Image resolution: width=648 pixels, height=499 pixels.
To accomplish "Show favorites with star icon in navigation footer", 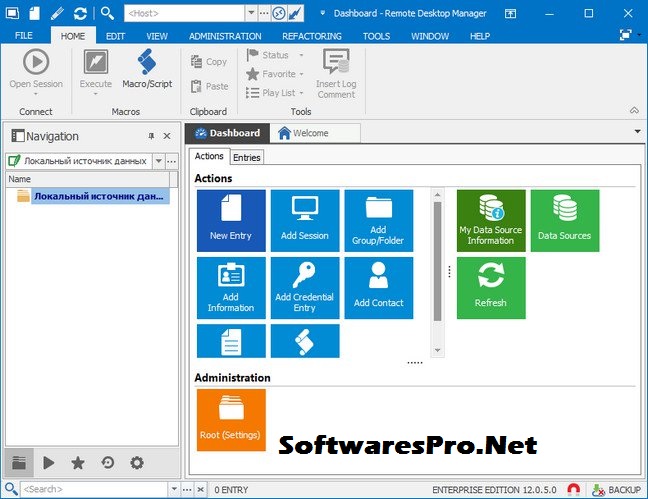I will click(x=78, y=462).
